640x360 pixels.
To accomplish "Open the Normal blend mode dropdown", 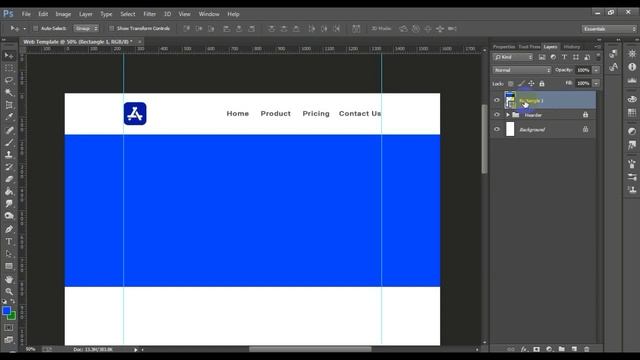I will tap(522, 70).
